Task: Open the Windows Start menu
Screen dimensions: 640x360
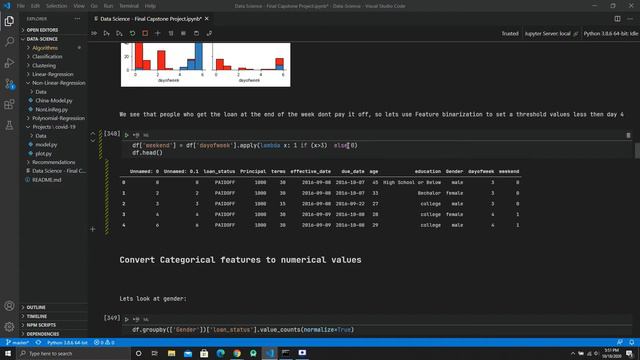Action: (8, 353)
